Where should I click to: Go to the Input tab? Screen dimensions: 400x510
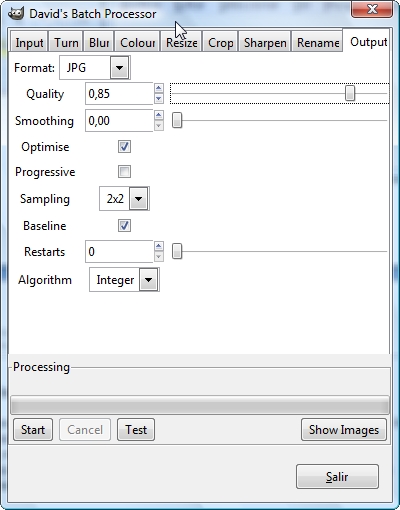tap(29, 43)
